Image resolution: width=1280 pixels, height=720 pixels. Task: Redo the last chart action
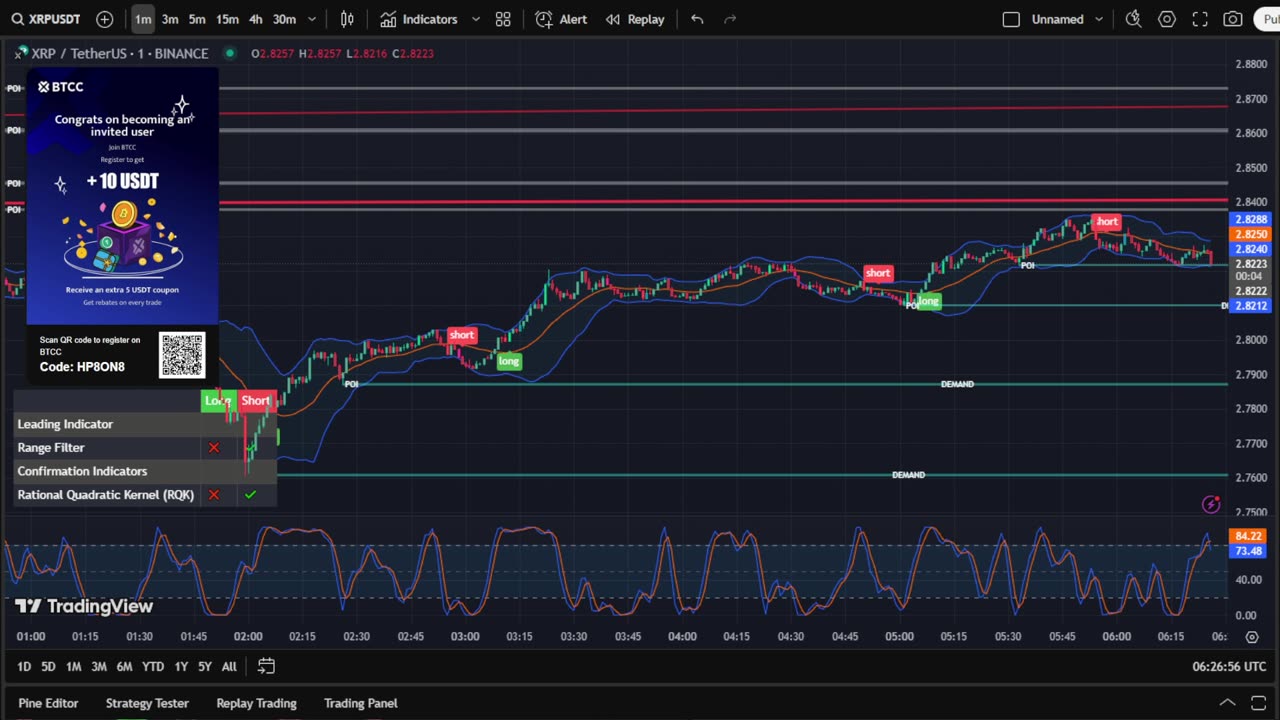[x=730, y=19]
